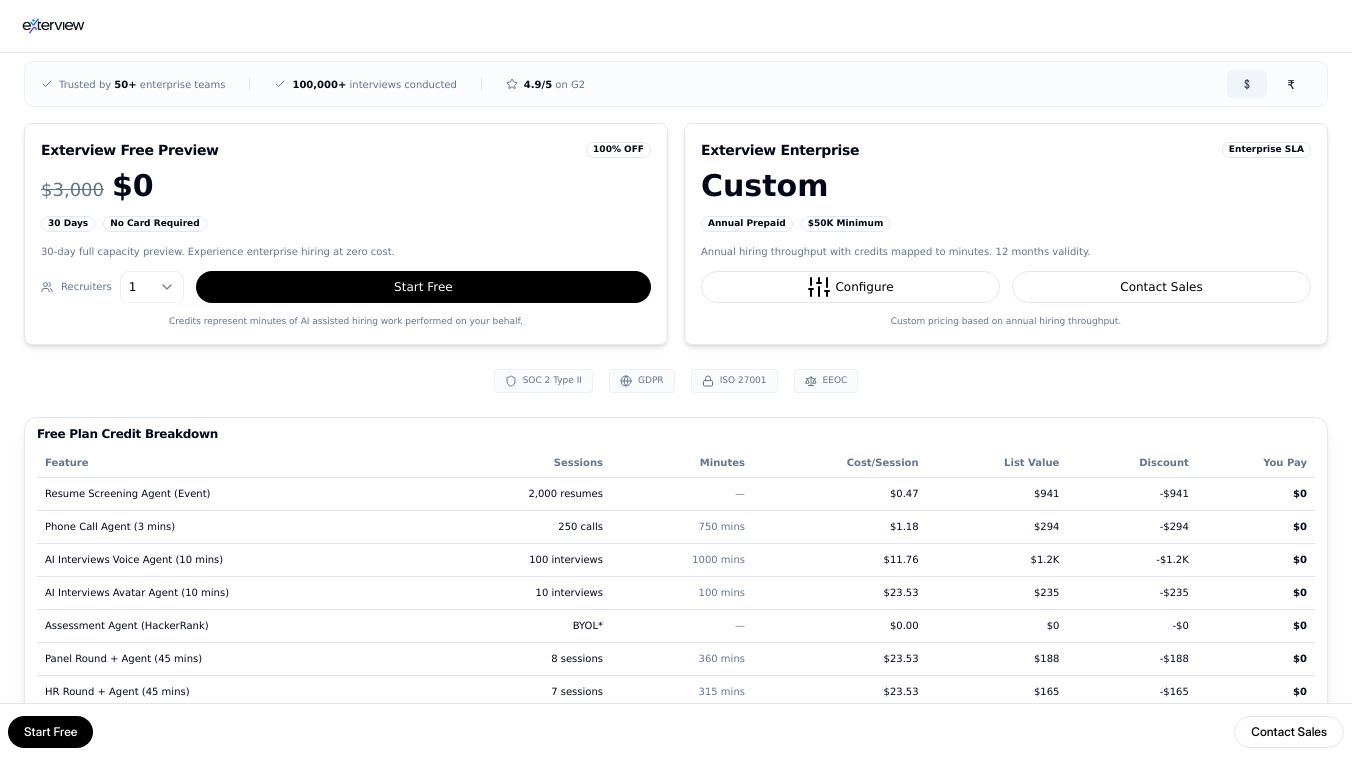1352x760 pixels.
Task: Click the Configure button
Action: click(850, 287)
